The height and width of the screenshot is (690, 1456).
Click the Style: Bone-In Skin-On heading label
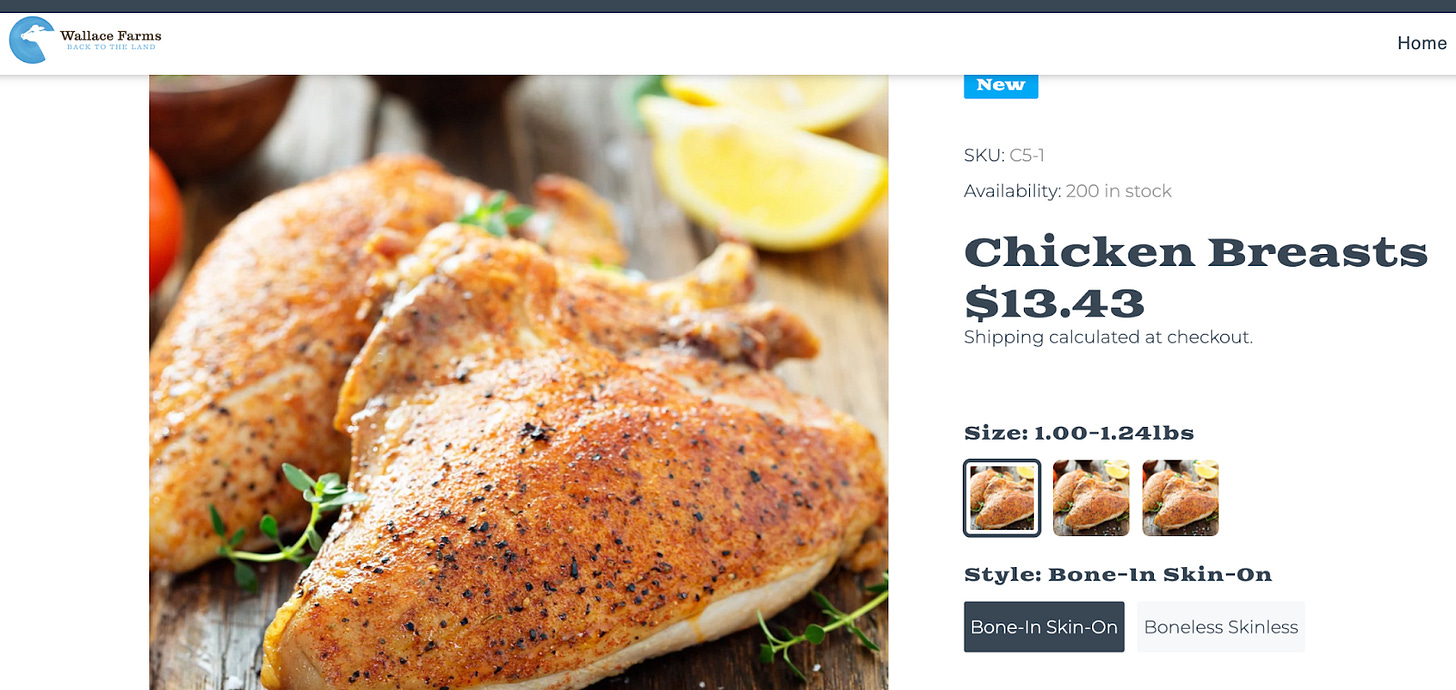click(x=1118, y=575)
